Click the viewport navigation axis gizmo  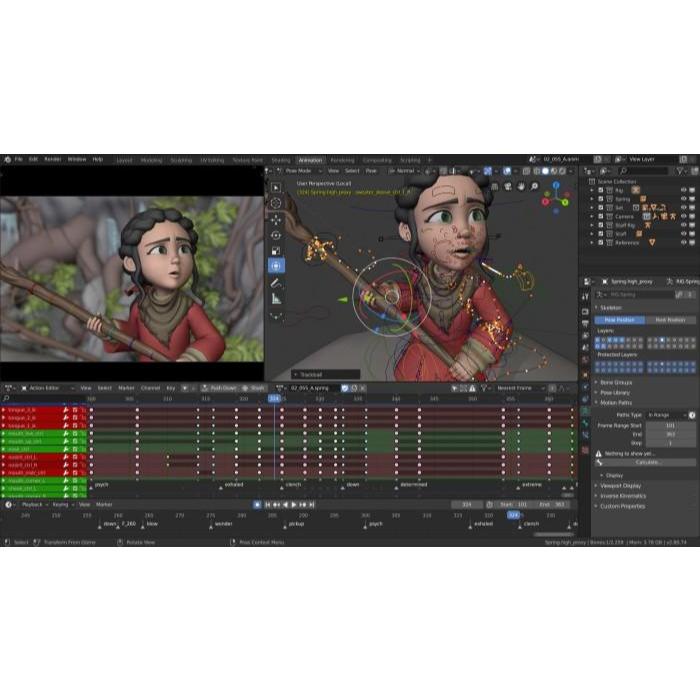(x=551, y=197)
